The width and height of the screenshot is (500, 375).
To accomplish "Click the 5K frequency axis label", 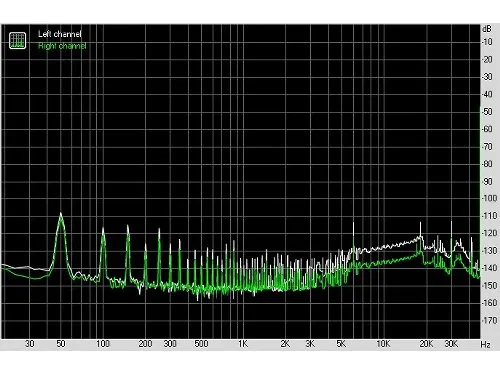I will click(x=341, y=344).
